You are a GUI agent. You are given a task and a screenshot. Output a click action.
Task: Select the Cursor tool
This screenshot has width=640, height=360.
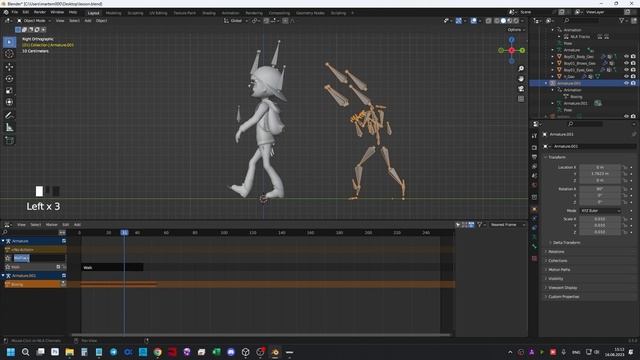click(9, 54)
